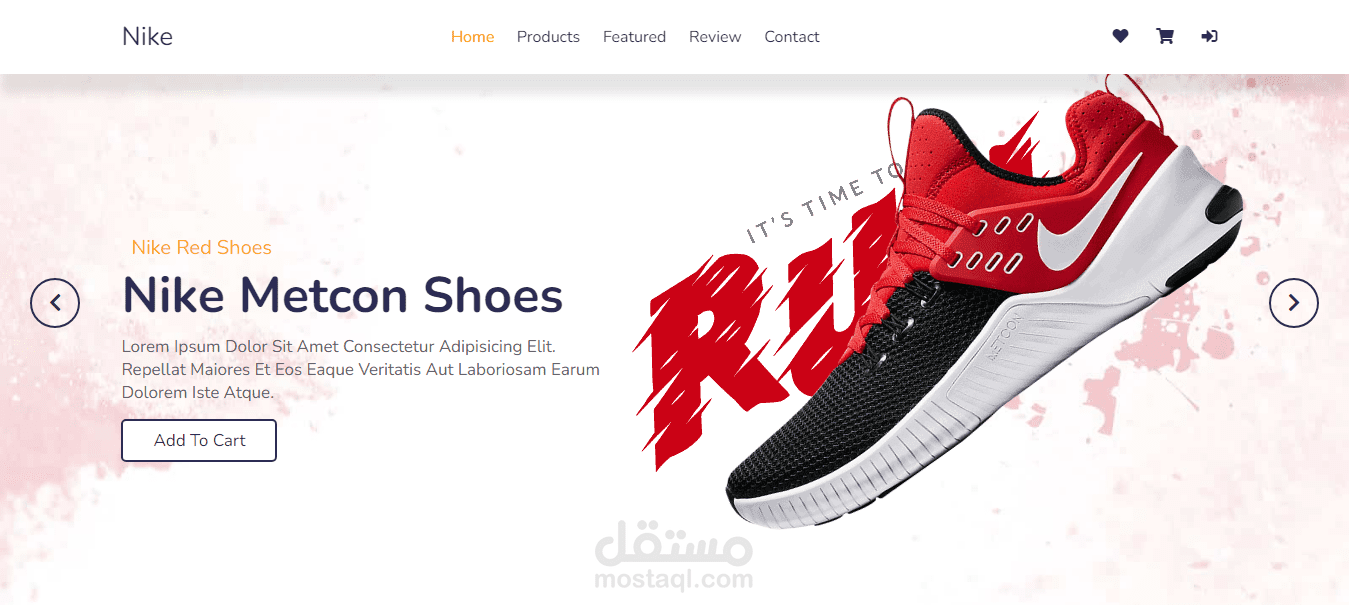Go to previous slide with left chevron
The height and width of the screenshot is (605, 1349).
[55, 302]
